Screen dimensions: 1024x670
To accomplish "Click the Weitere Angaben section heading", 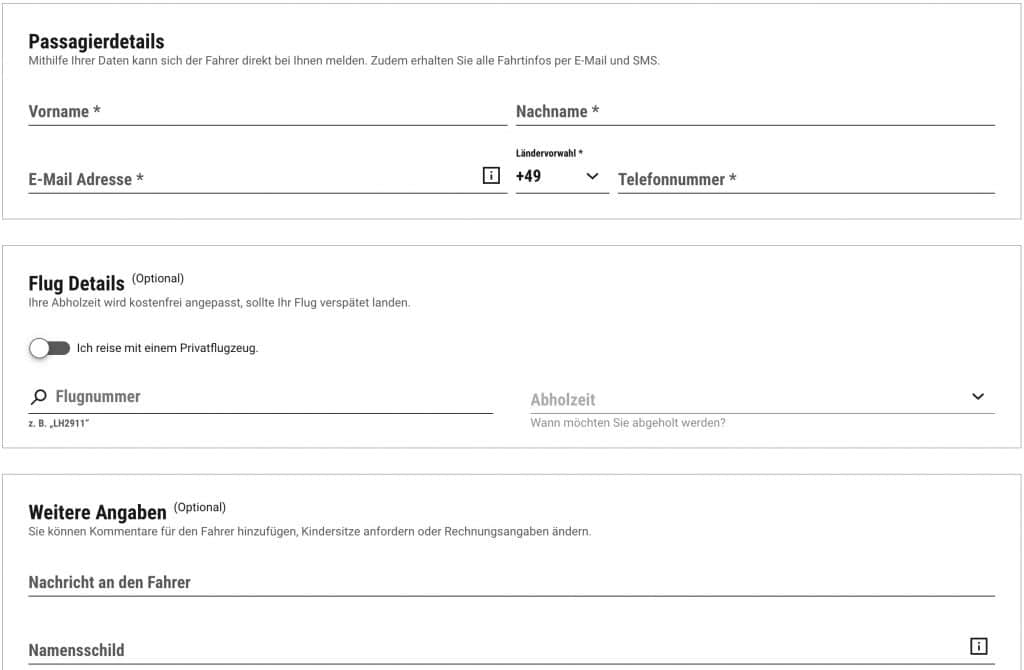I will pos(98,512).
